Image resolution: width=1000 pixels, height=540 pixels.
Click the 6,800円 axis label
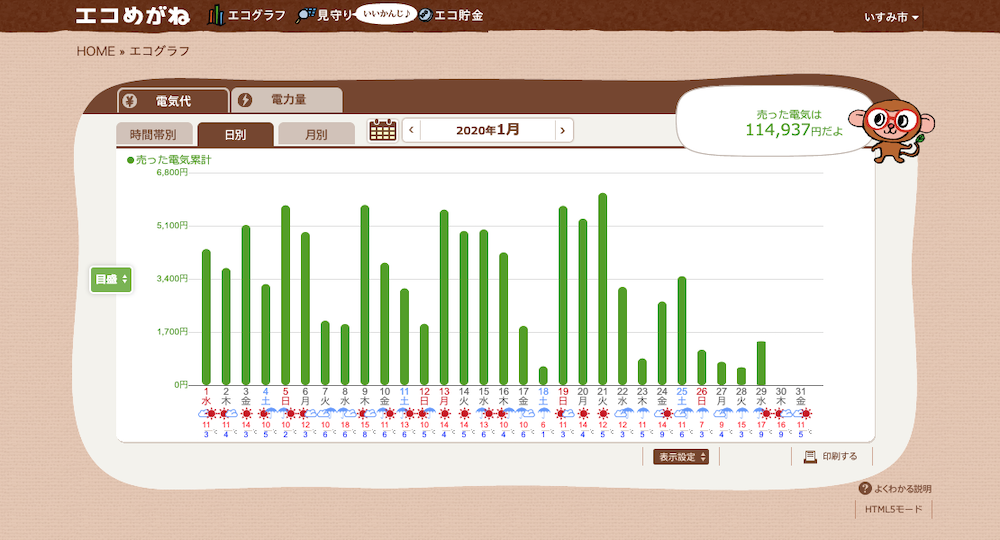pos(172,172)
